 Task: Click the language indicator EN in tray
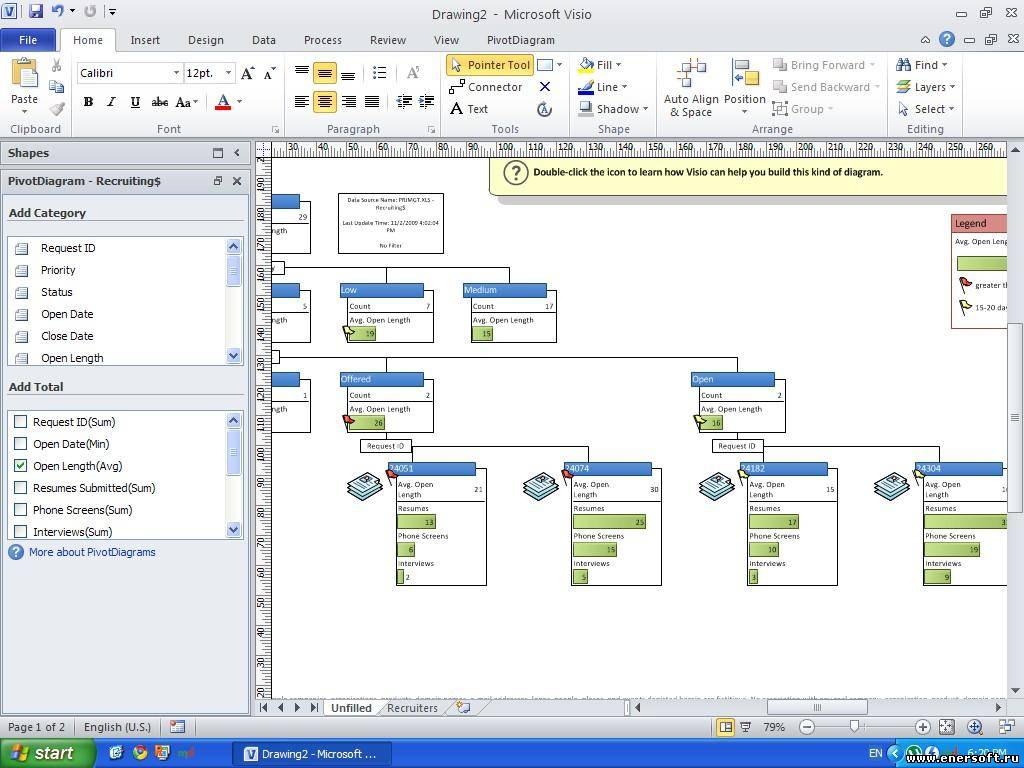pyautogui.click(x=875, y=754)
